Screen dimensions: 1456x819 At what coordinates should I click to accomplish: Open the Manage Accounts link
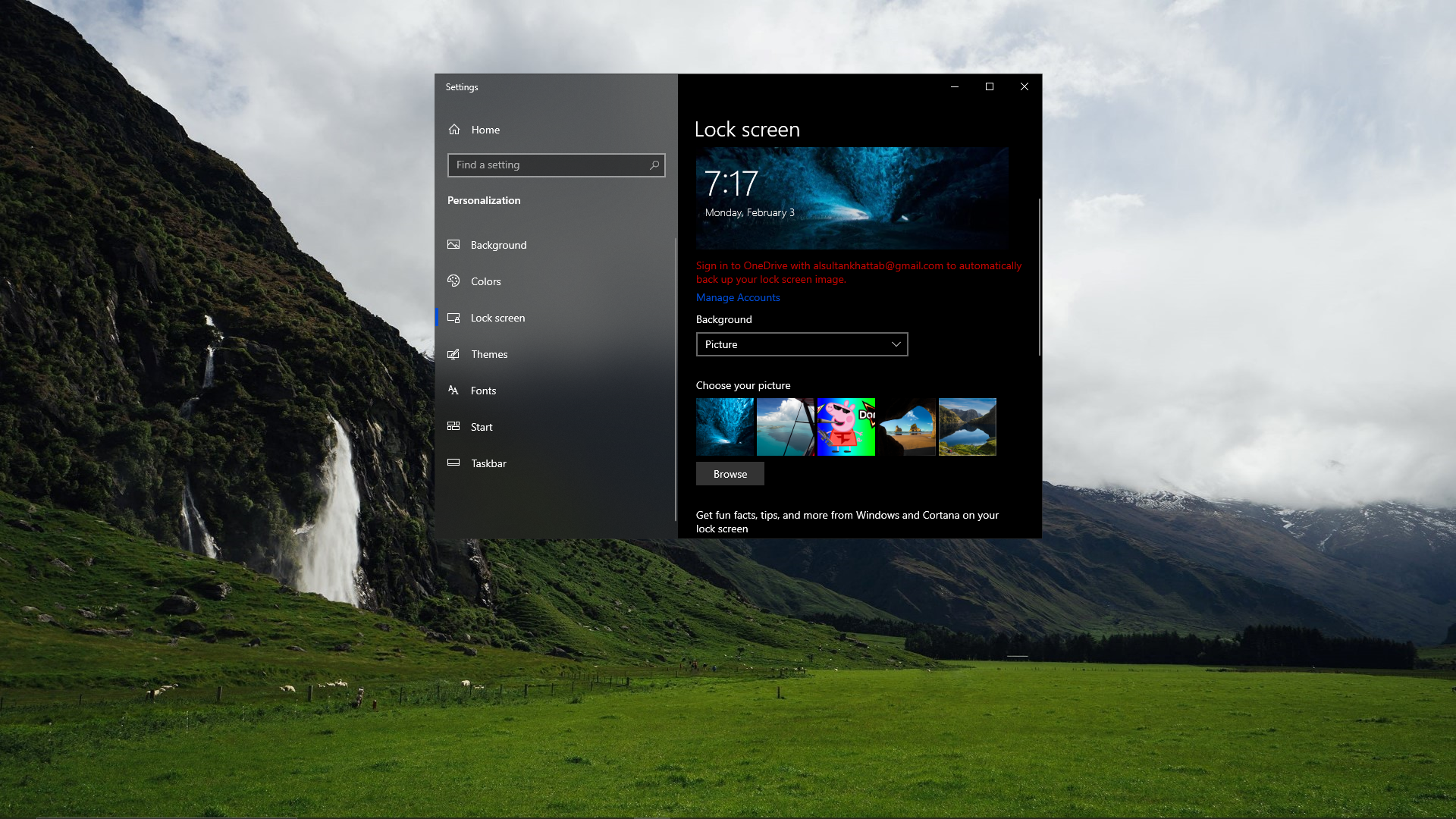pyautogui.click(x=737, y=298)
